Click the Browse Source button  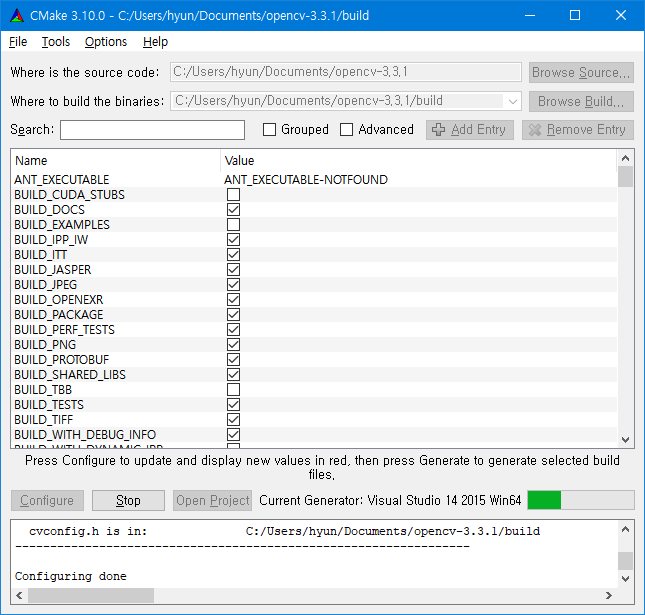coord(581,72)
